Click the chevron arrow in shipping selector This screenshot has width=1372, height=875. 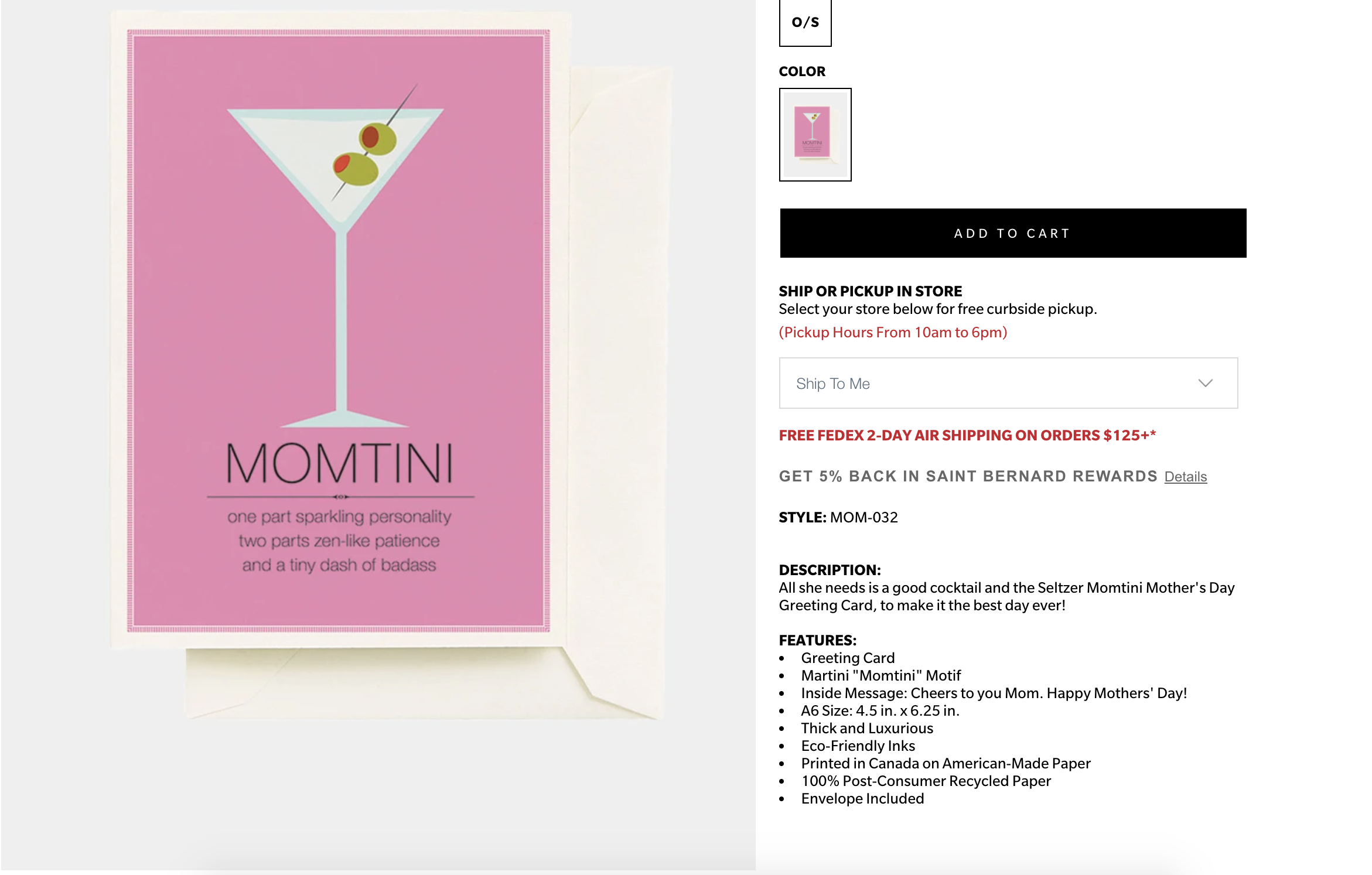pos(1205,383)
